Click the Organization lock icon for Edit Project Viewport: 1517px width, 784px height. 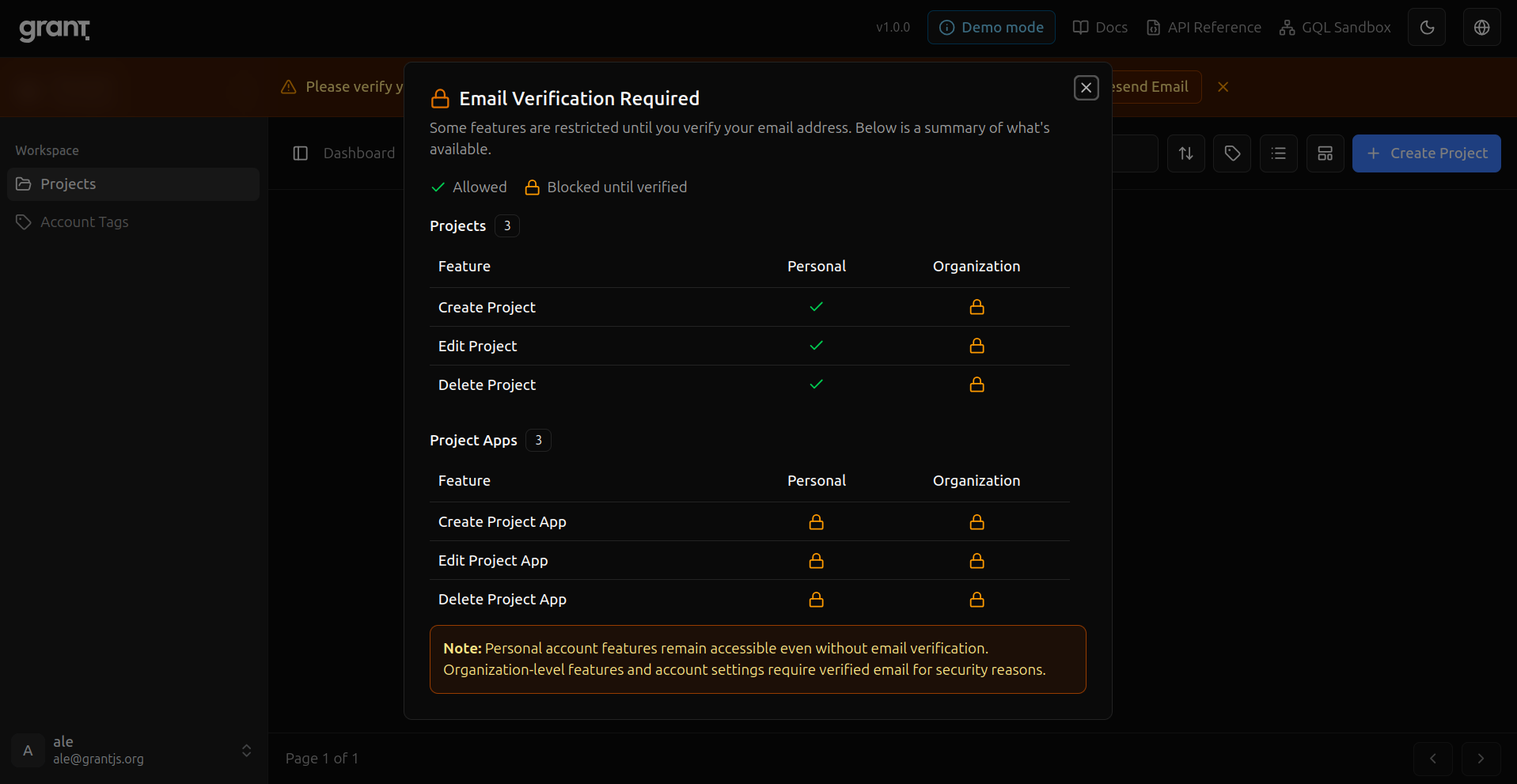(977, 346)
